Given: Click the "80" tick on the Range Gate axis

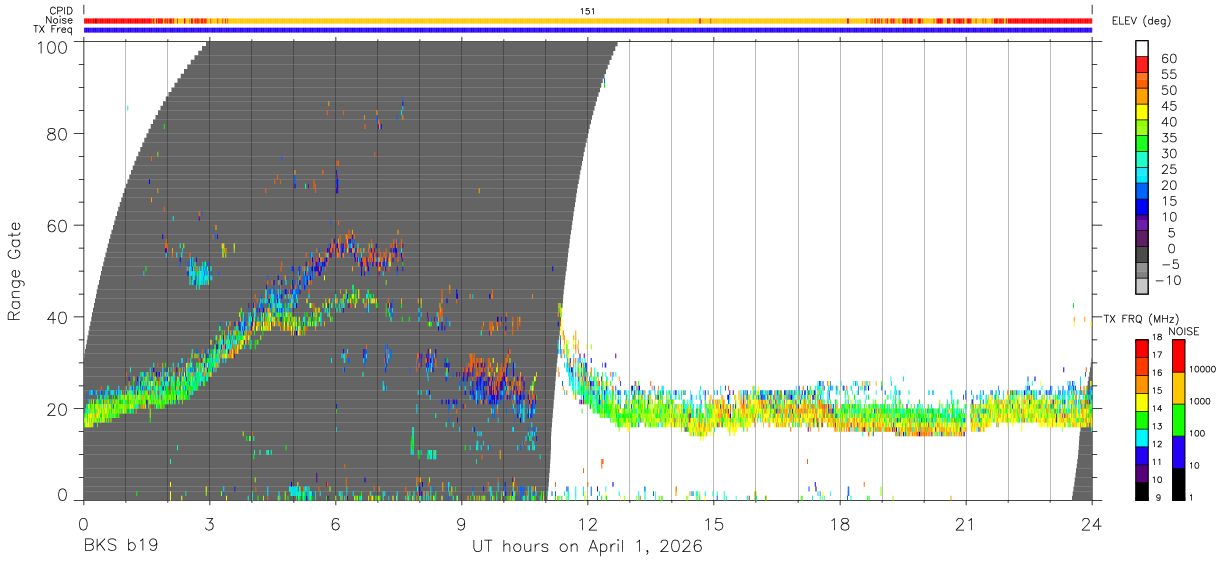Looking at the screenshot, I should pos(59,133).
